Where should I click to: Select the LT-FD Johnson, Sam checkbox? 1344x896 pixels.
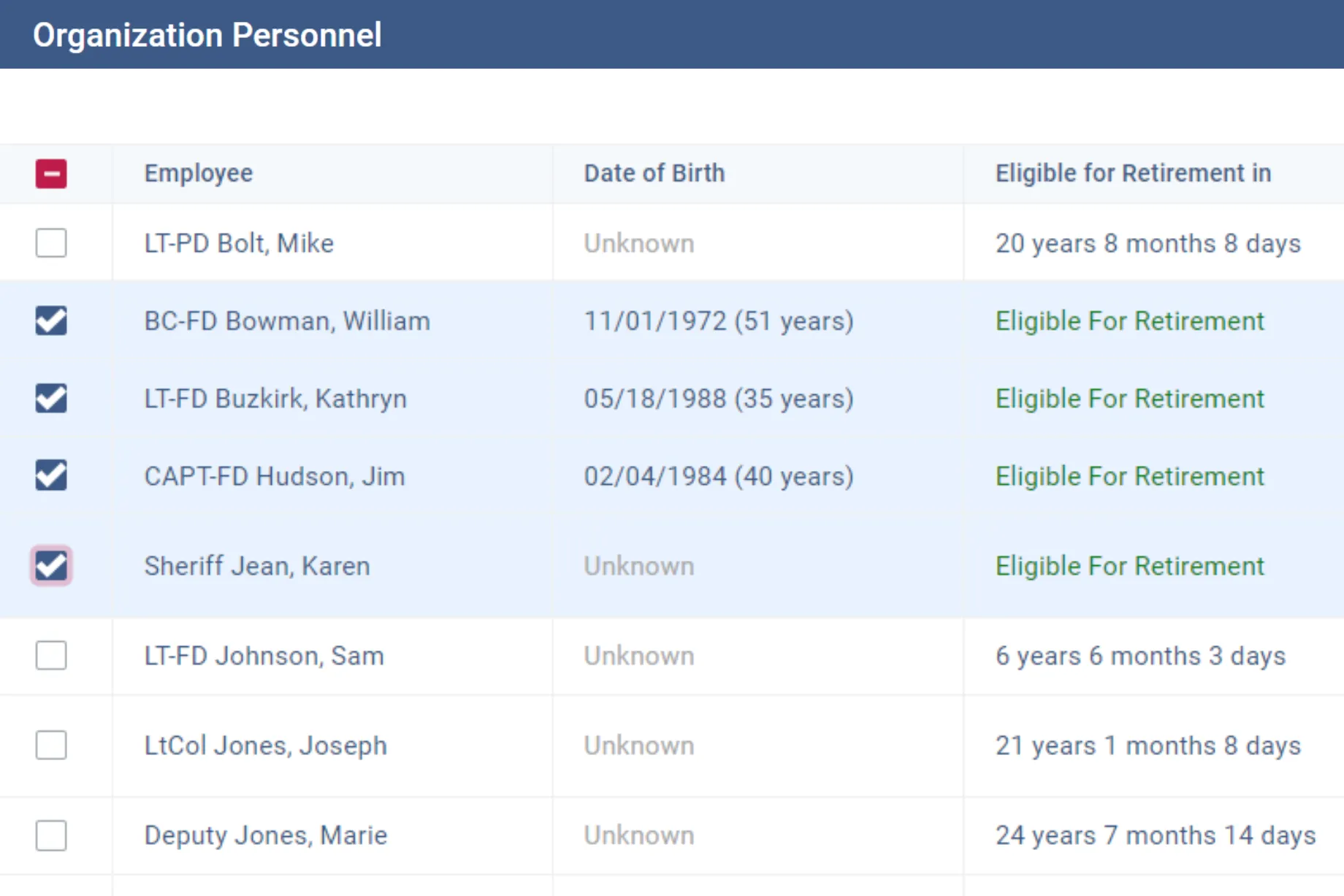click(51, 656)
